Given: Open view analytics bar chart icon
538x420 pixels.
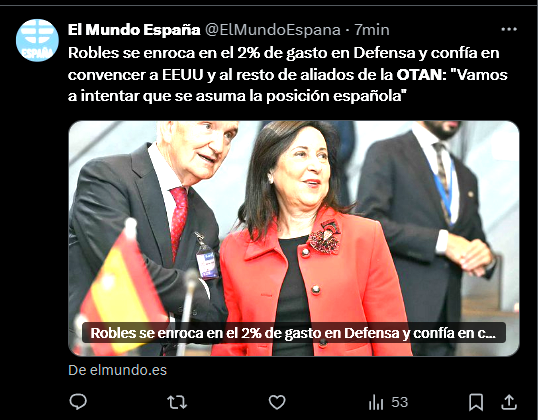Looking at the screenshot, I should click(x=376, y=402).
